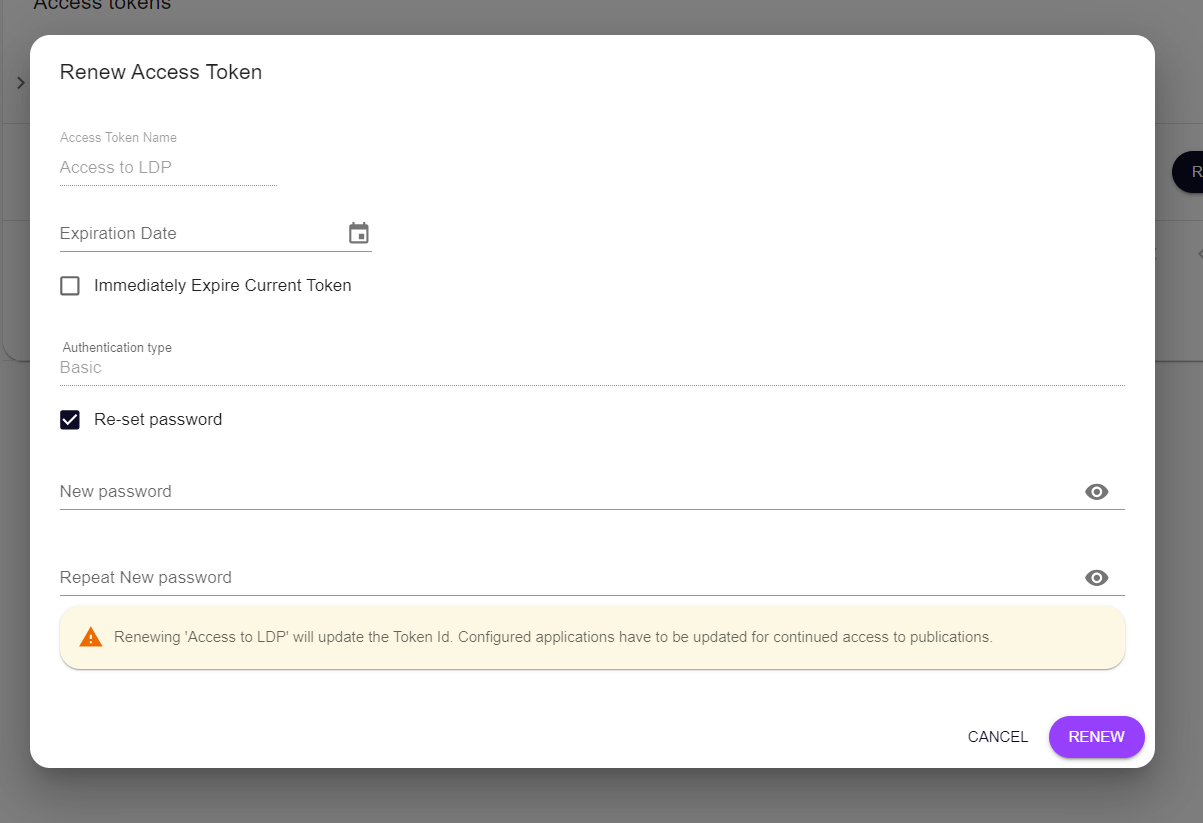Expand the row chevron behind the dialog
Image resolution: width=1203 pixels, height=823 pixels.
click(20, 83)
